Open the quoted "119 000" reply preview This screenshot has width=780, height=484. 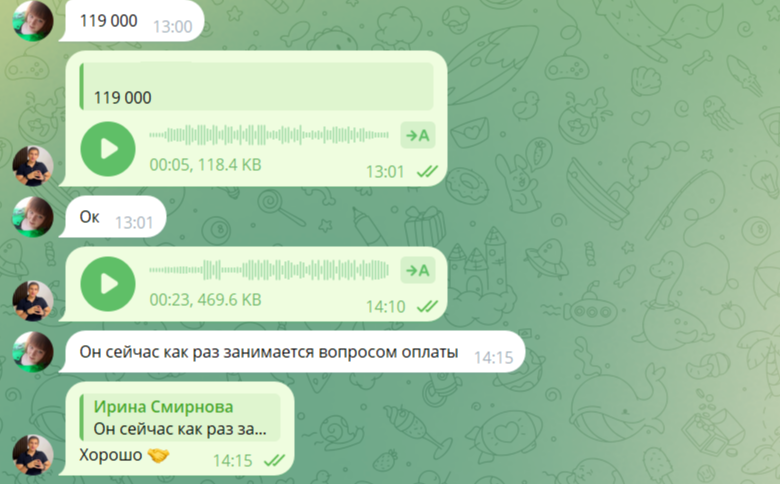[256, 86]
